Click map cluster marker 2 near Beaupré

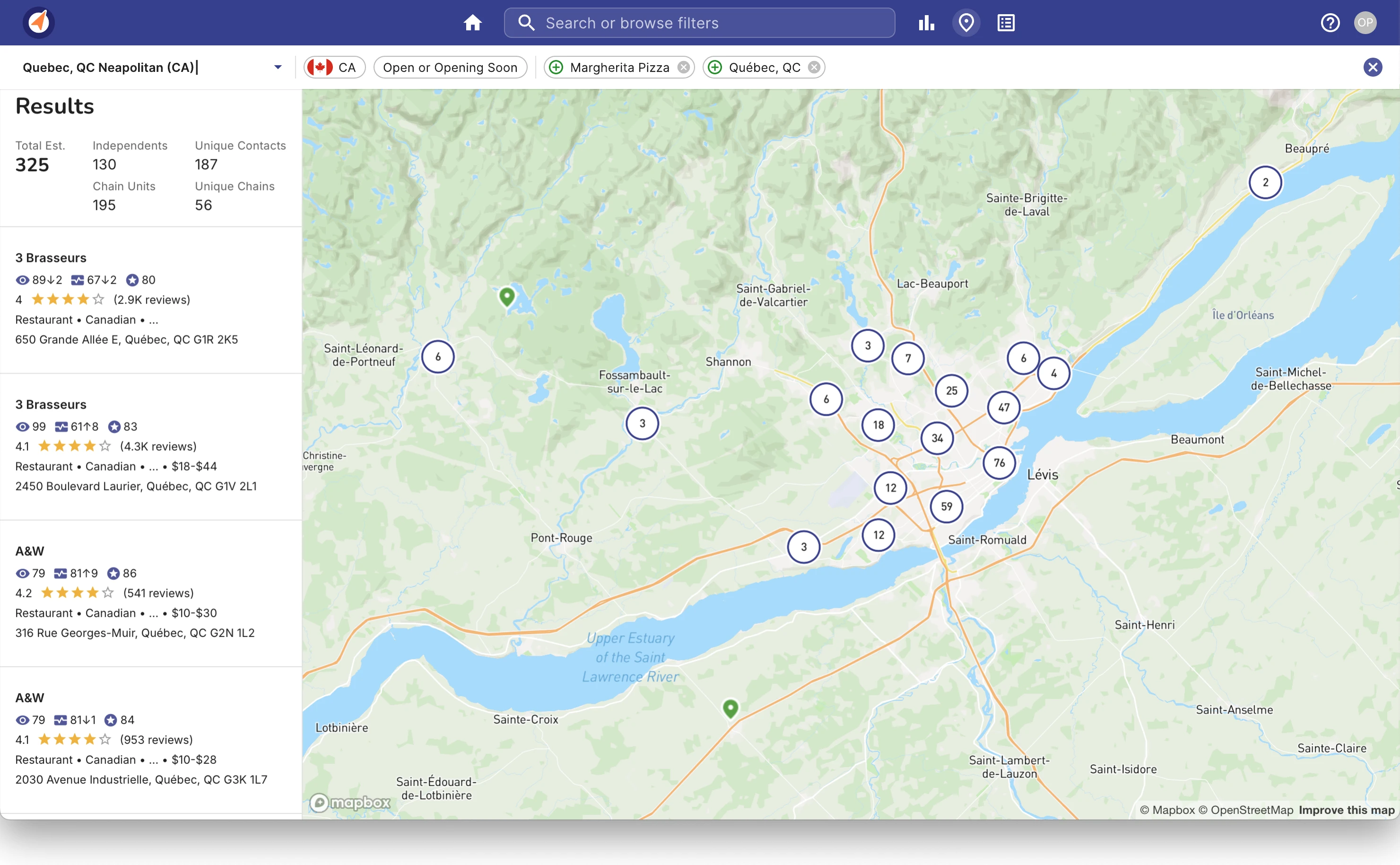tap(1265, 183)
